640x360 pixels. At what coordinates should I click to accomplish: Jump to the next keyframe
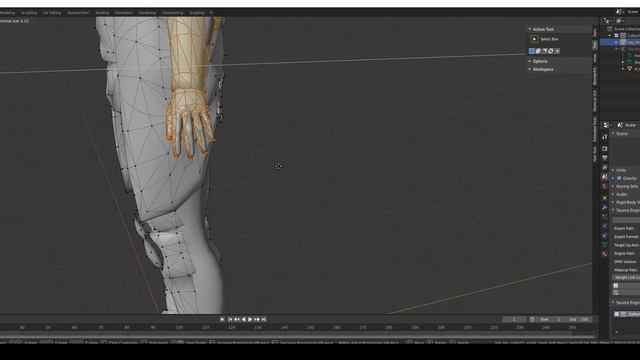tap(257, 319)
